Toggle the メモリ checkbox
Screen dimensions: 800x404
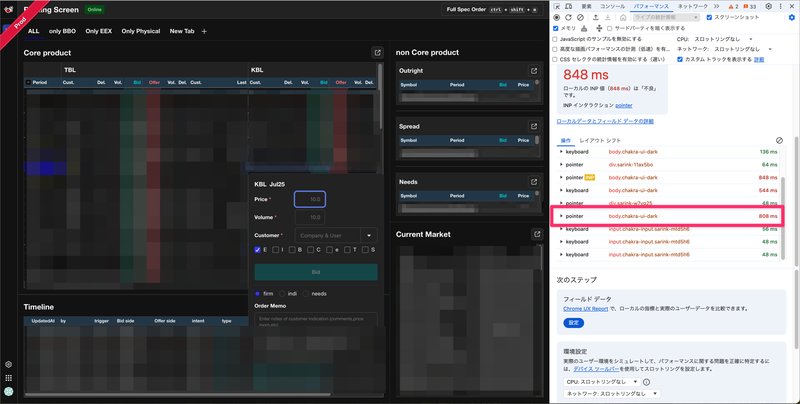point(556,29)
